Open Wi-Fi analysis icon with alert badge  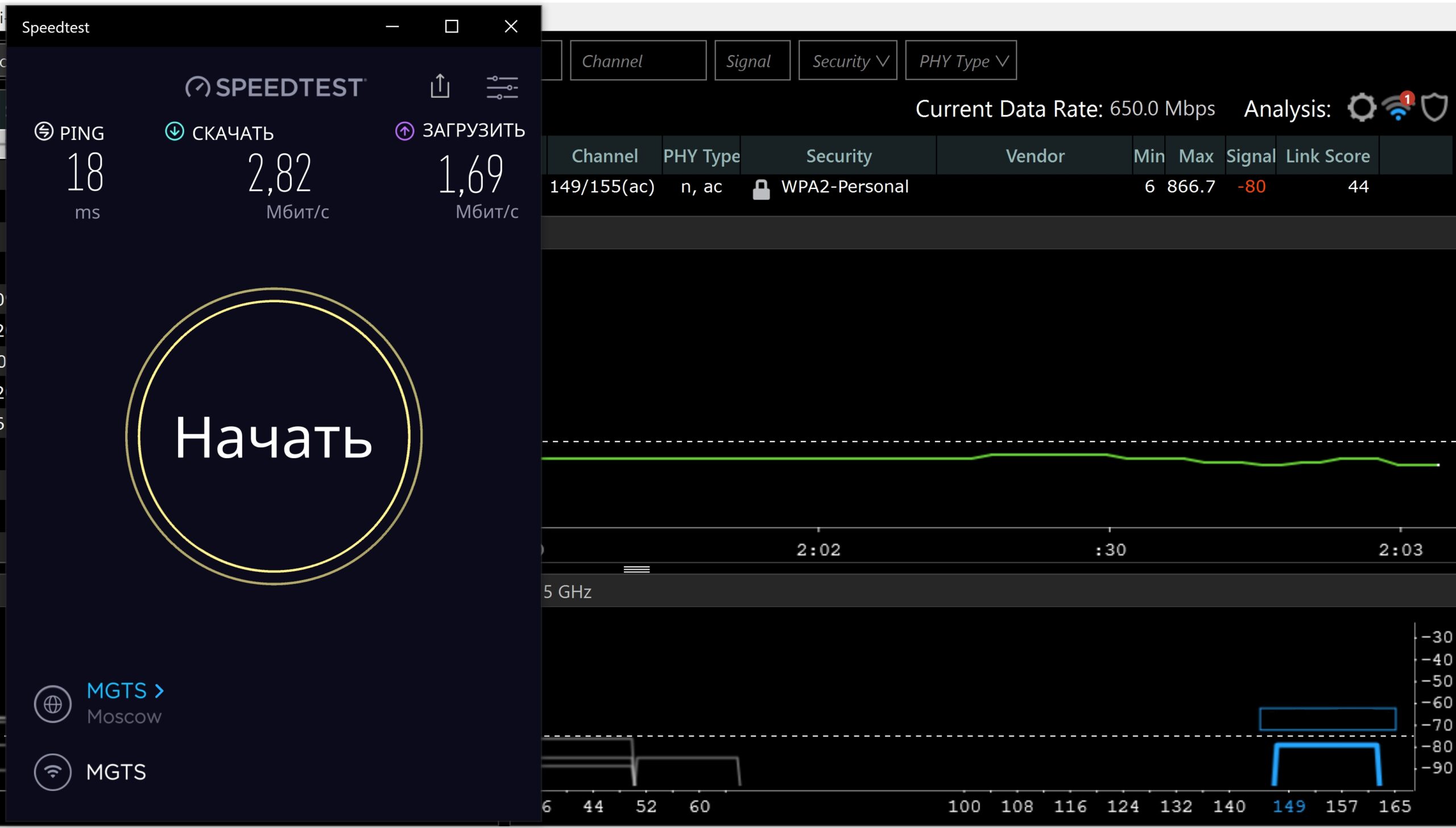click(1399, 107)
